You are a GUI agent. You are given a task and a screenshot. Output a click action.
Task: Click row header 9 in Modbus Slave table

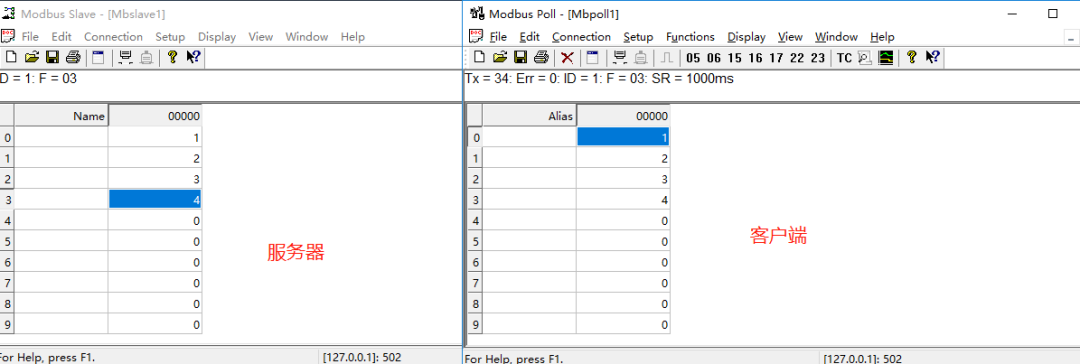click(7, 324)
